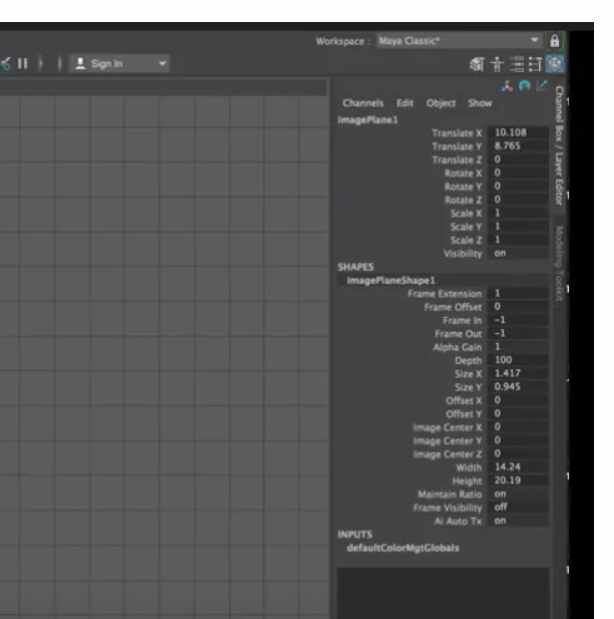The image size is (614, 619).
Task: Click the cyan speed icon above the Channel Box
Action: [524, 86]
